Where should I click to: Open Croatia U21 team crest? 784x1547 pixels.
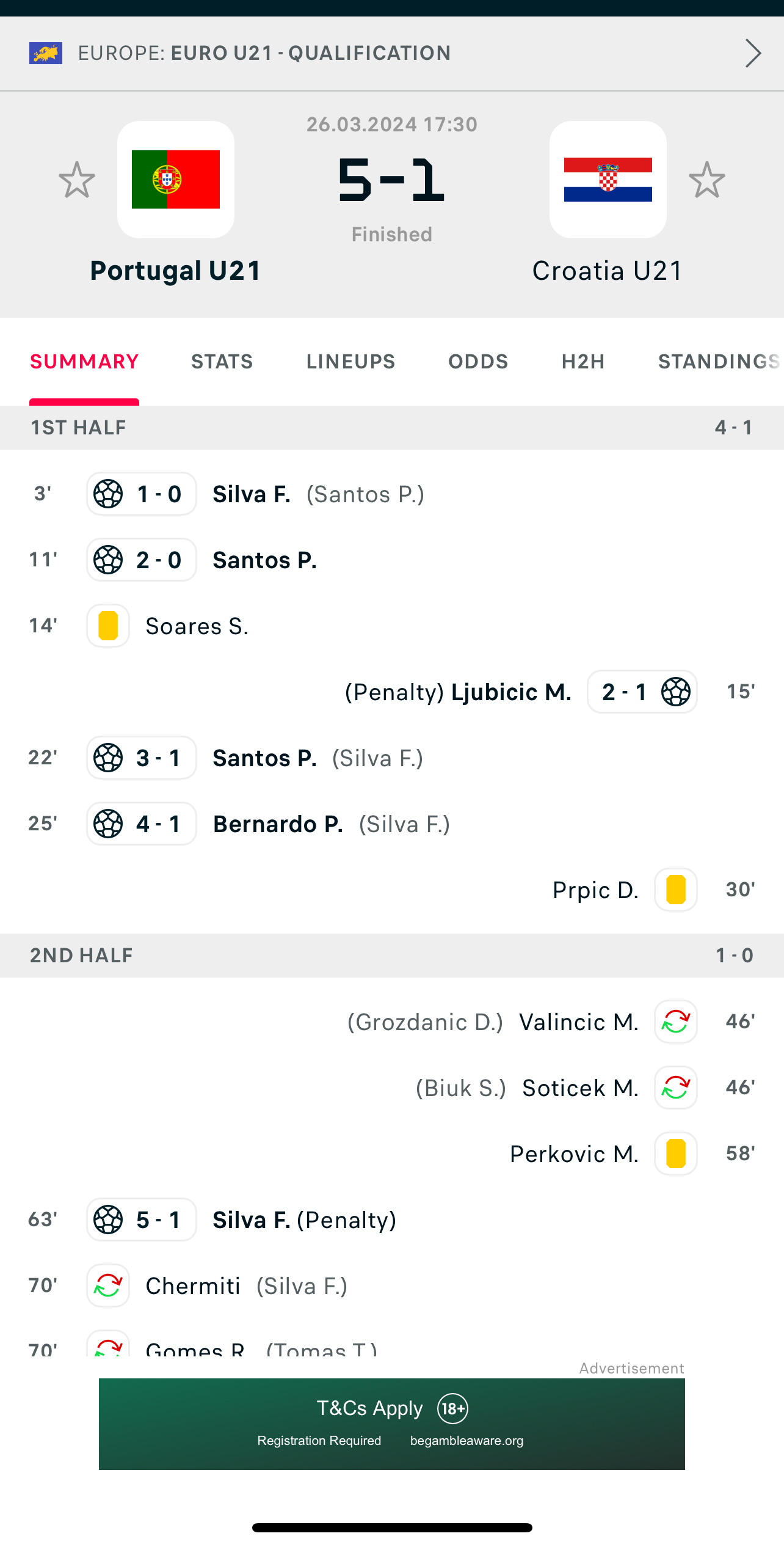(x=608, y=180)
